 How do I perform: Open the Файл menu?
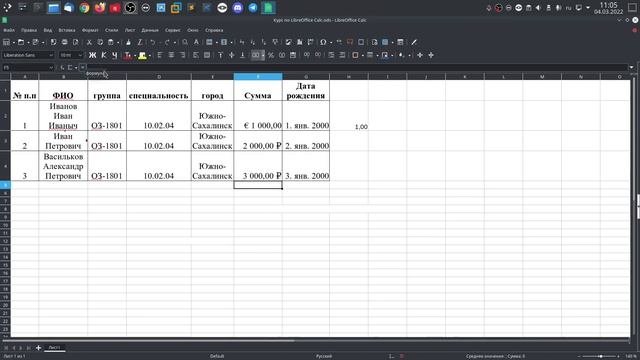[x=9, y=30]
